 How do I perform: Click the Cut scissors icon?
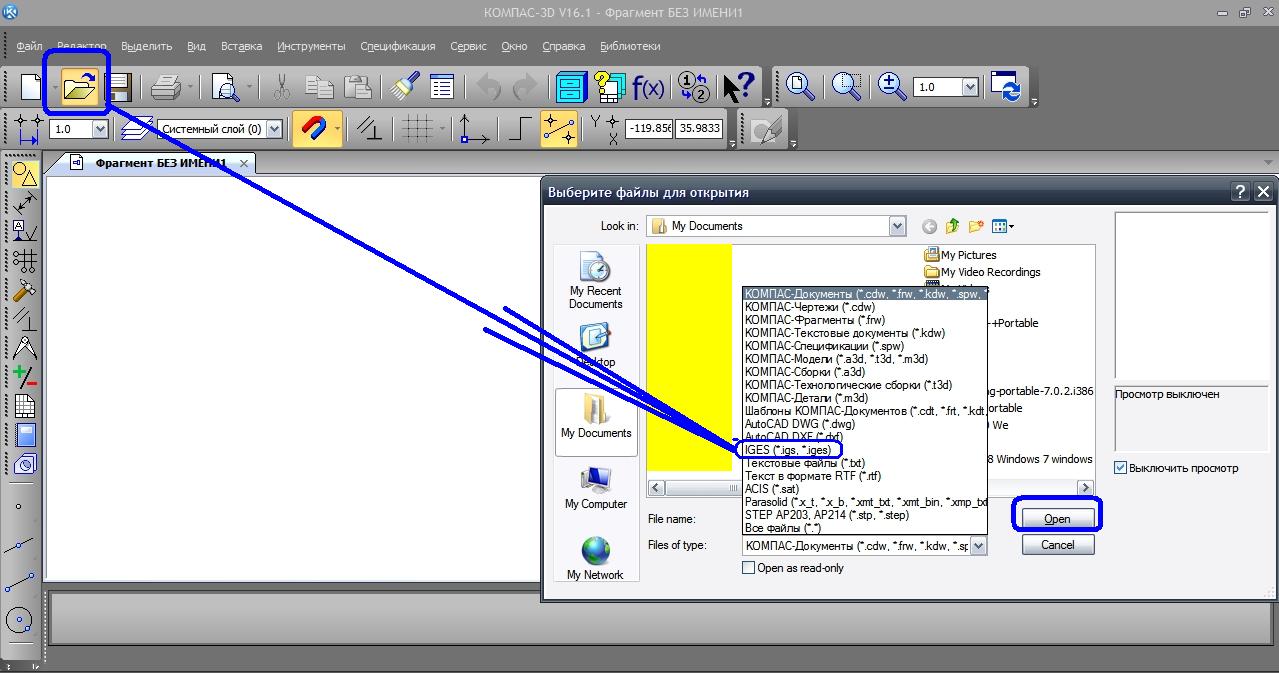point(282,87)
